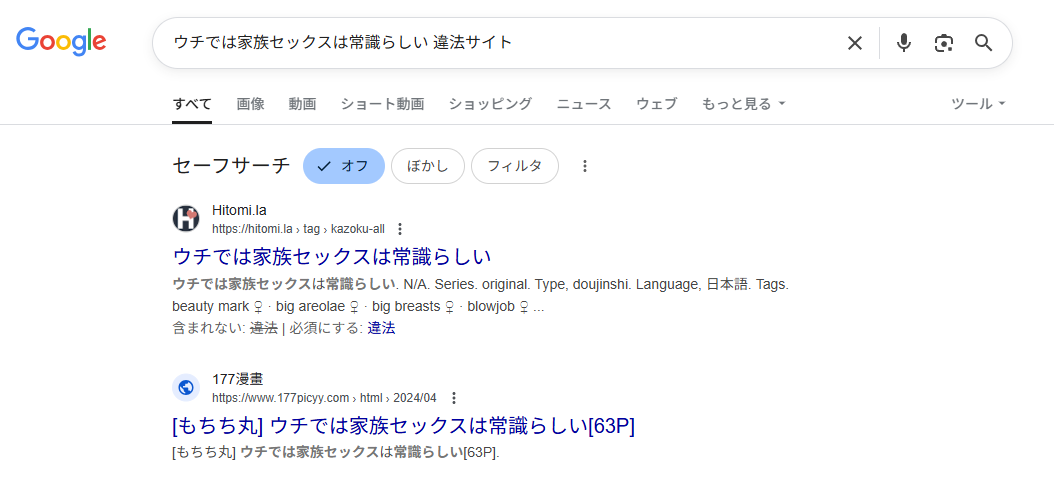Open the ショッピング tab
Image resolution: width=1054 pixels, height=478 pixels.
pyautogui.click(x=491, y=104)
